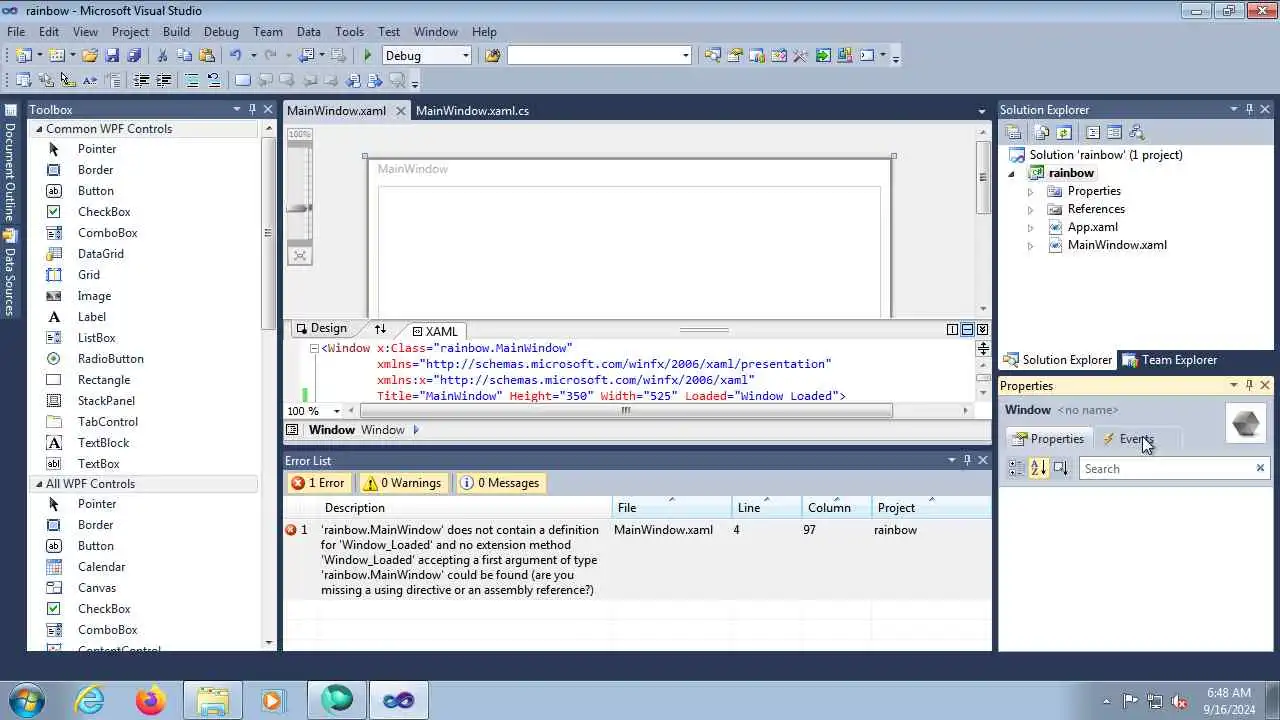The height and width of the screenshot is (720, 1280).
Task: Switch to the MainWindow.xaml.cs tab
Action: (x=472, y=111)
